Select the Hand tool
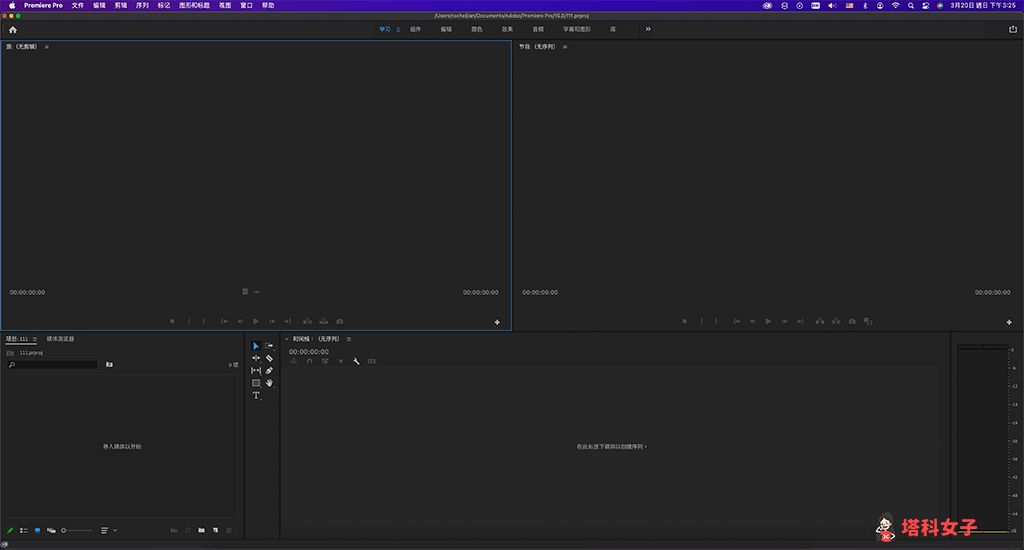Viewport: 1024px width, 550px height. [270, 383]
